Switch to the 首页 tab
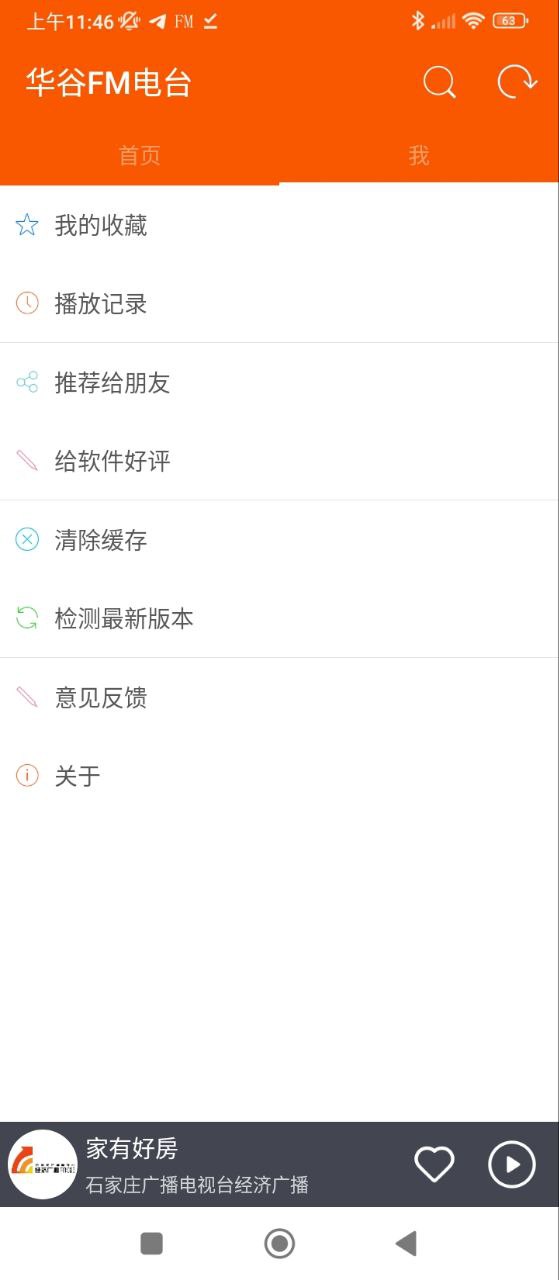 139,155
